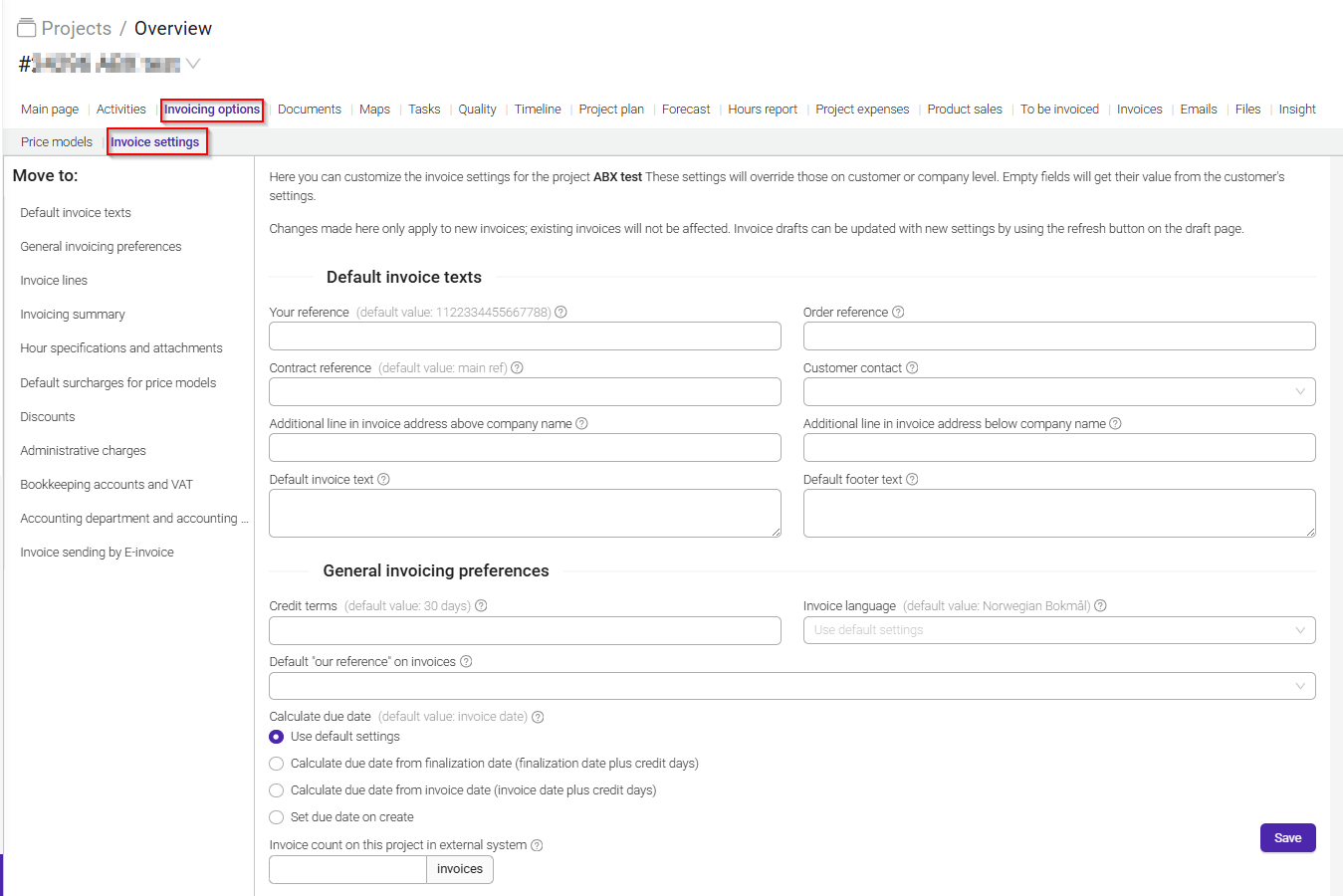Click help icon next to Your reference
This screenshot has height=896, width=1343.
coord(561,313)
